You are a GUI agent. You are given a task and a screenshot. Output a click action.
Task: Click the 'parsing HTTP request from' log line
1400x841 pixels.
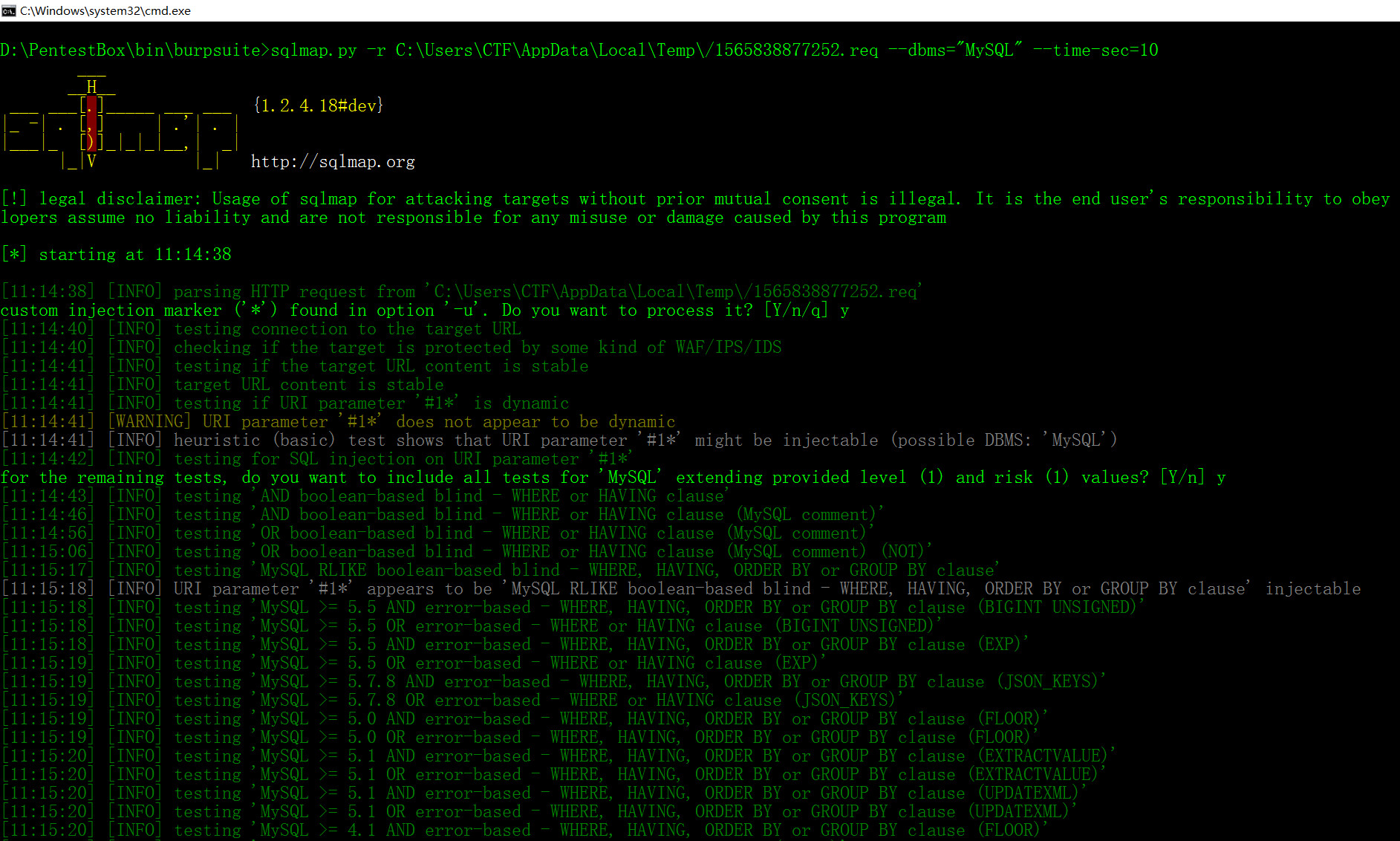[461, 292]
